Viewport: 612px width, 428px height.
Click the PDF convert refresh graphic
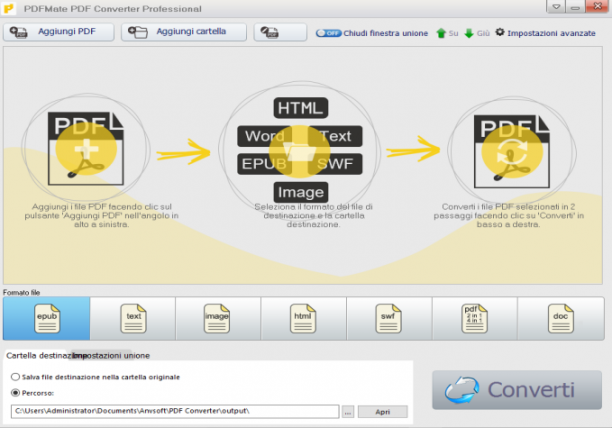512,151
